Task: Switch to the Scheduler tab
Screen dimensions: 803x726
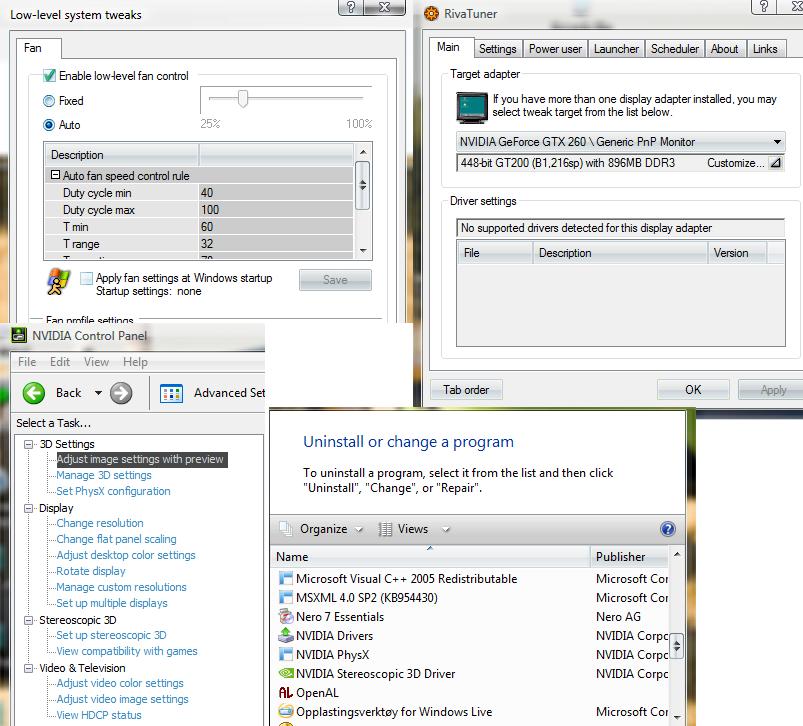Action: (674, 49)
